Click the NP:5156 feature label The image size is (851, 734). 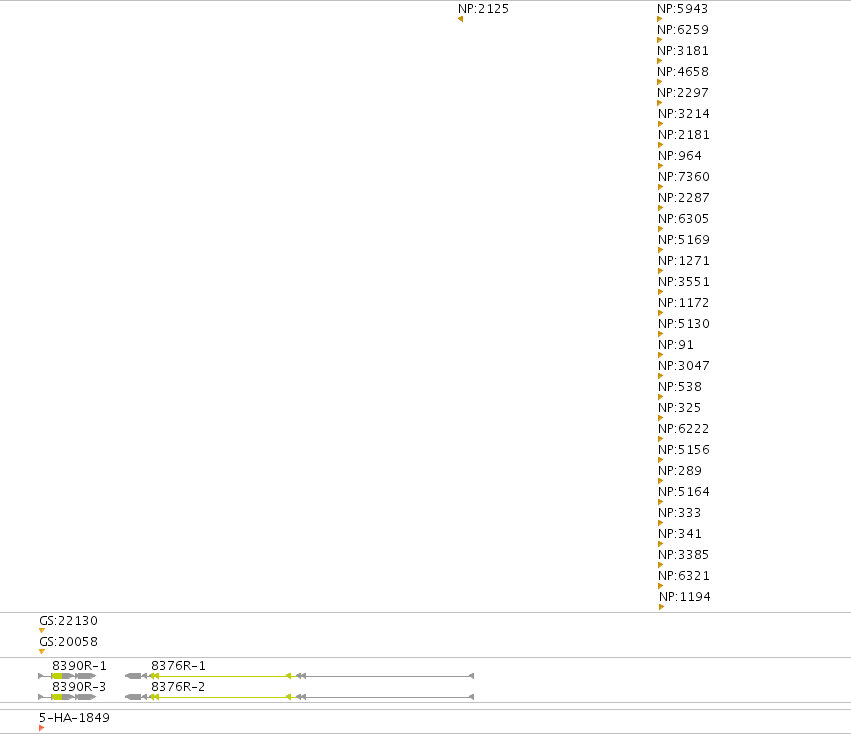(x=684, y=450)
